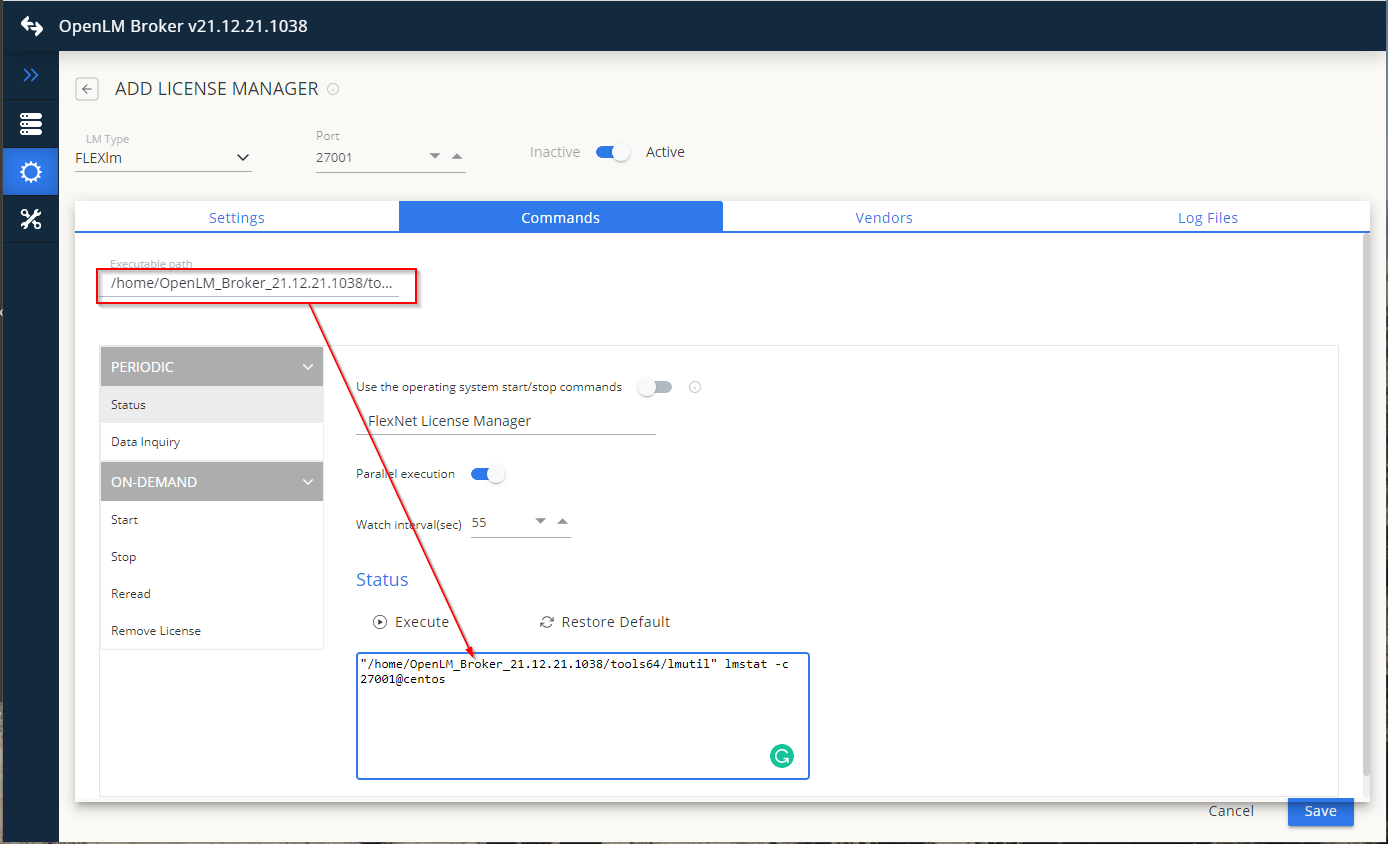Expand the sidebar with double-chevron icon
The width and height of the screenshot is (1388, 844).
tap(31, 75)
